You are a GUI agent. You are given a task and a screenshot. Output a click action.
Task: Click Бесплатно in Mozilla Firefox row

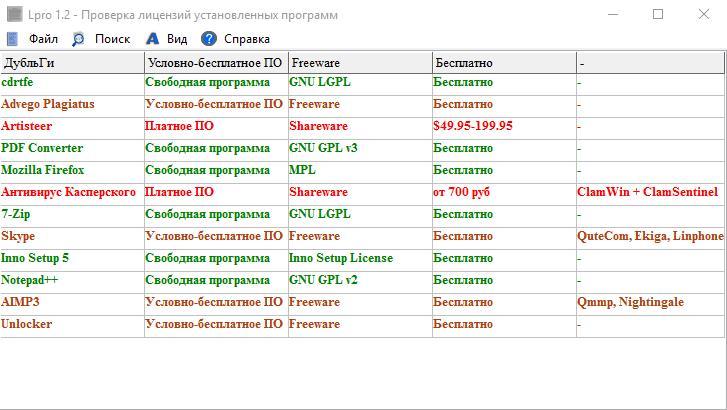click(463, 170)
